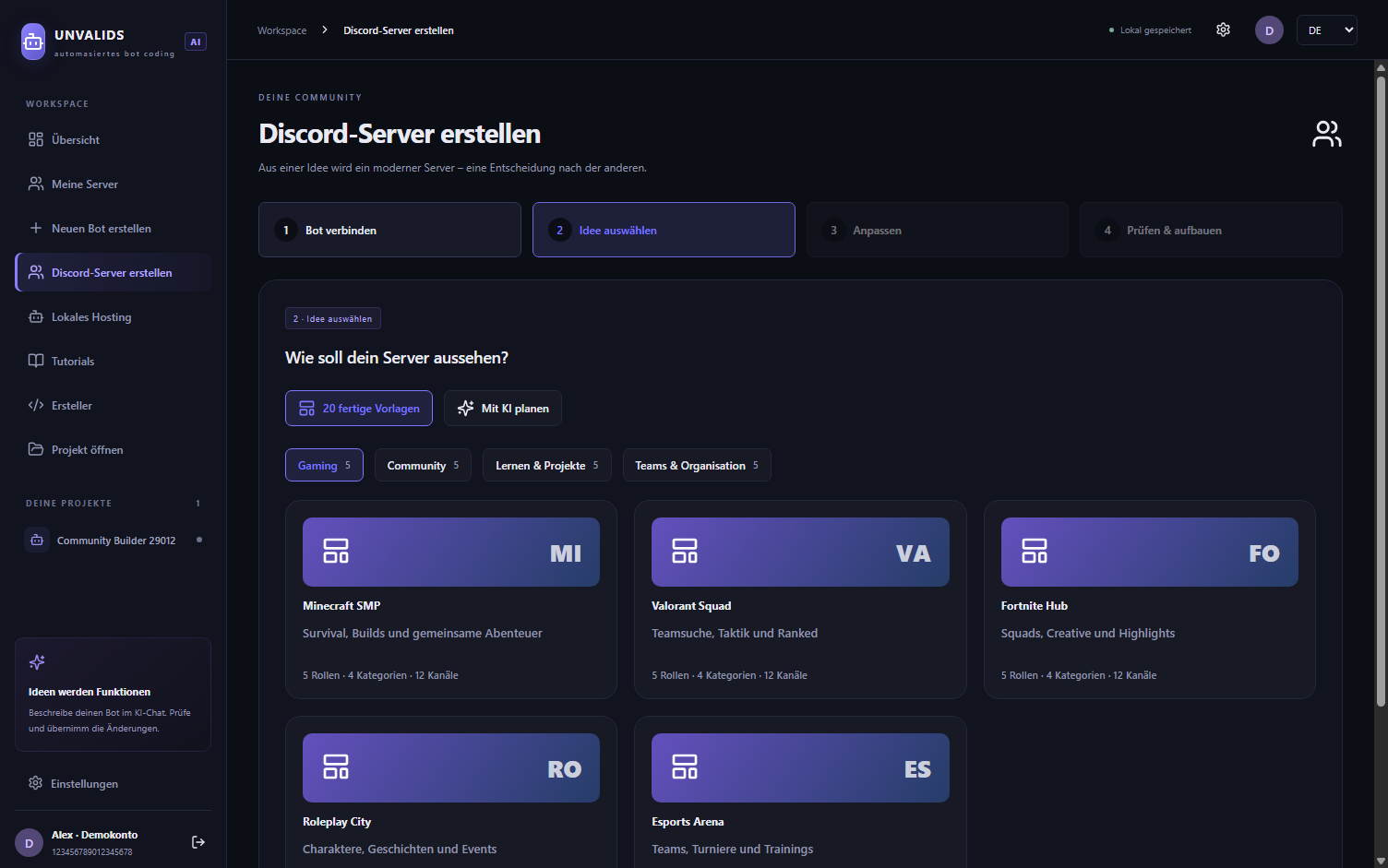The image size is (1388, 868).
Task: Click the Lokales Hosting bot icon
Action: click(36, 316)
